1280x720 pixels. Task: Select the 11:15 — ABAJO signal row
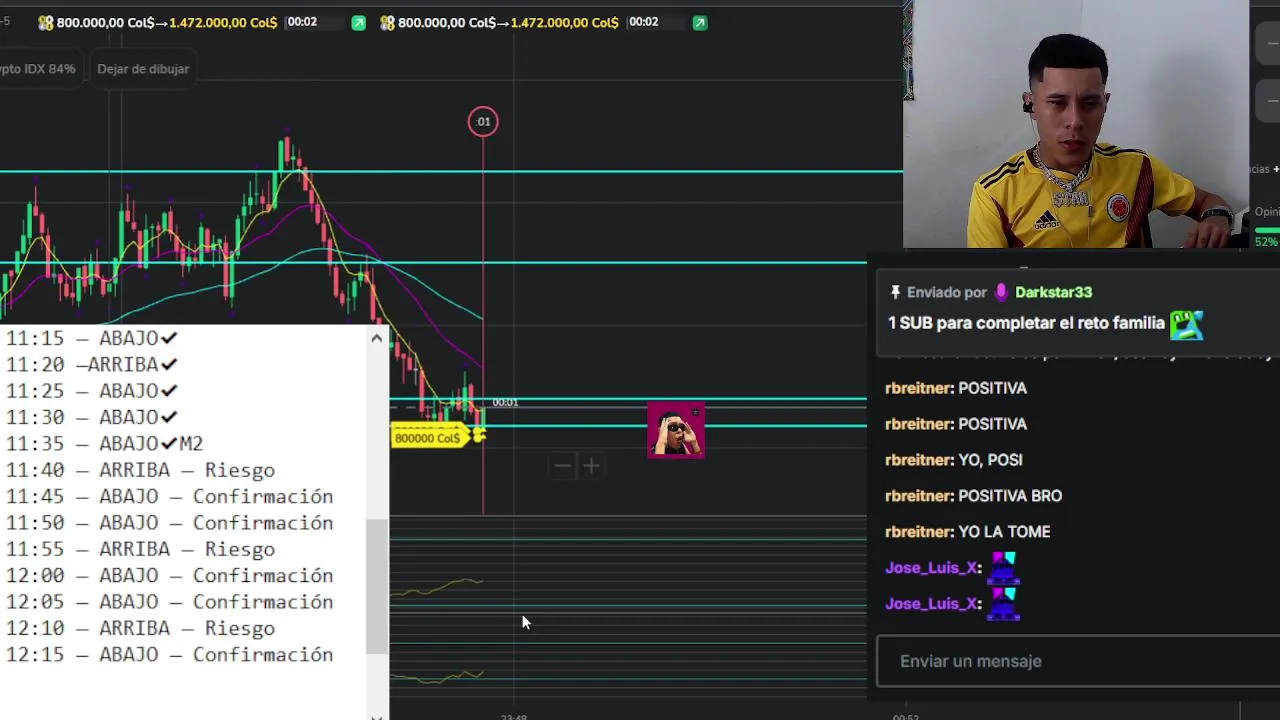click(x=92, y=338)
